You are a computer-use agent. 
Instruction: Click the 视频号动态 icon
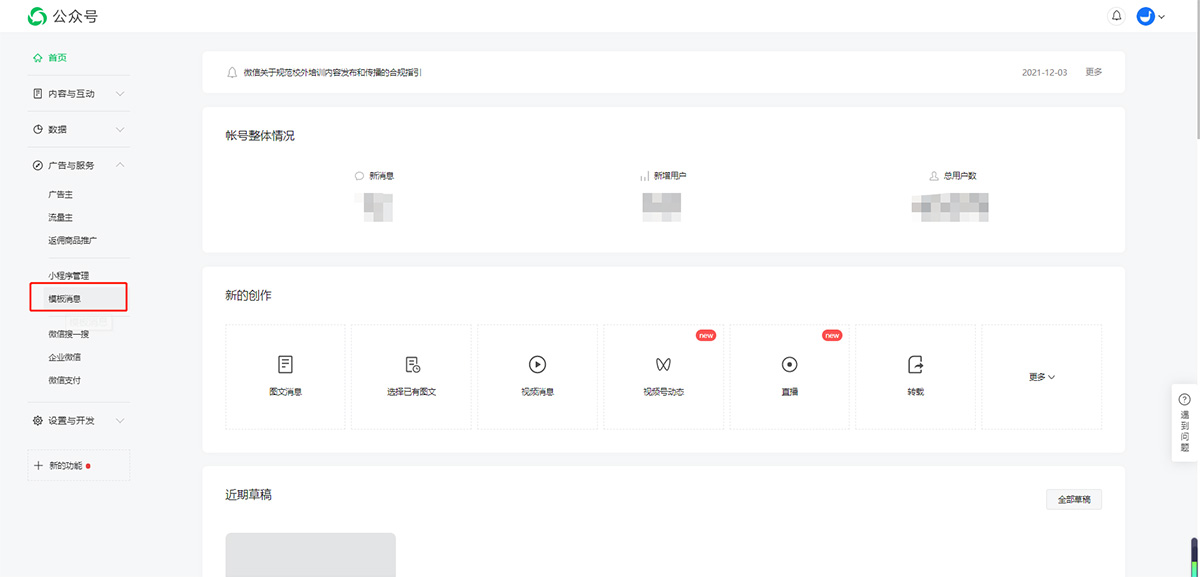coord(663,365)
